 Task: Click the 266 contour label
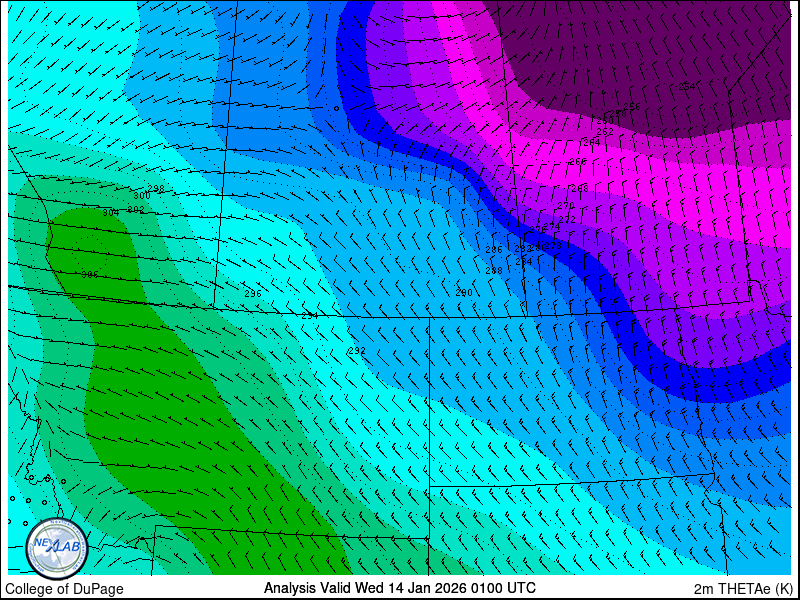point(579,162)
